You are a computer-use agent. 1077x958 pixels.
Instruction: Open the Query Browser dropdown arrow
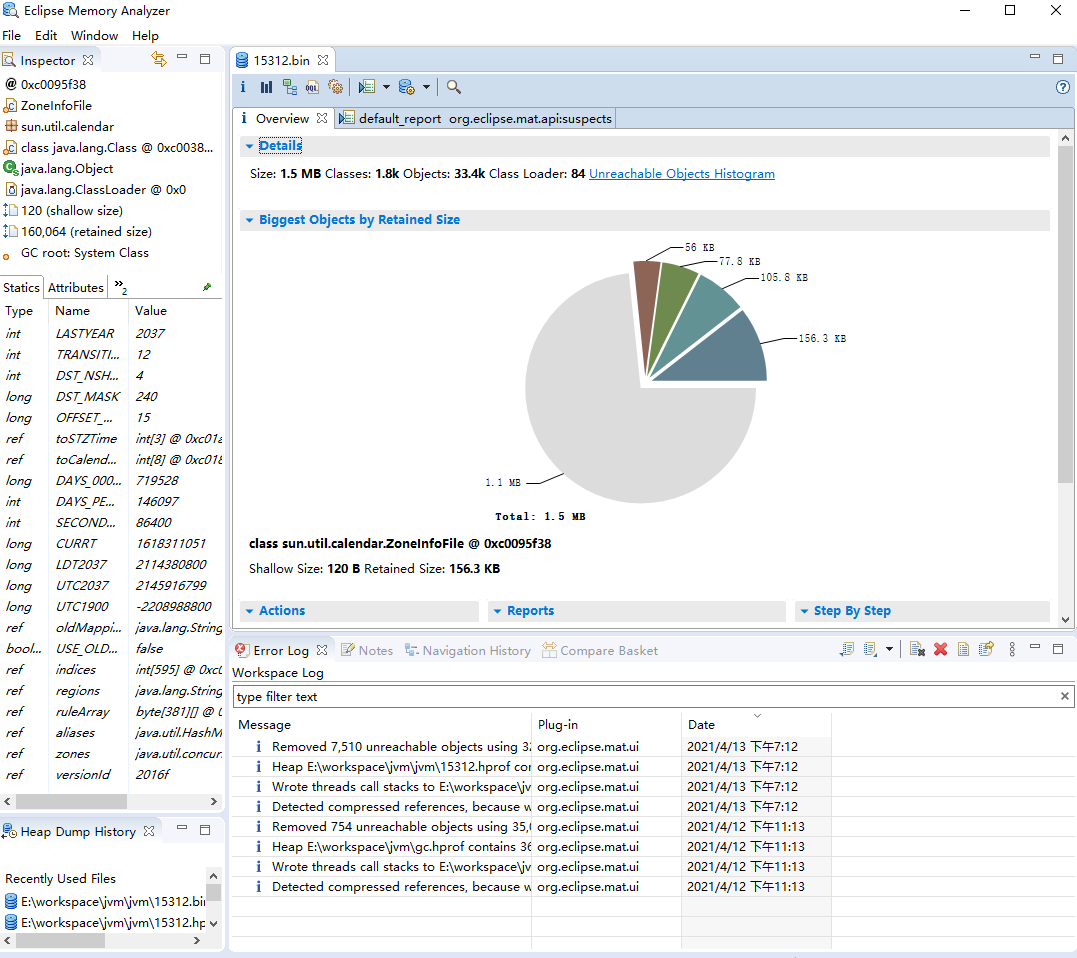[x=426, y=87]
